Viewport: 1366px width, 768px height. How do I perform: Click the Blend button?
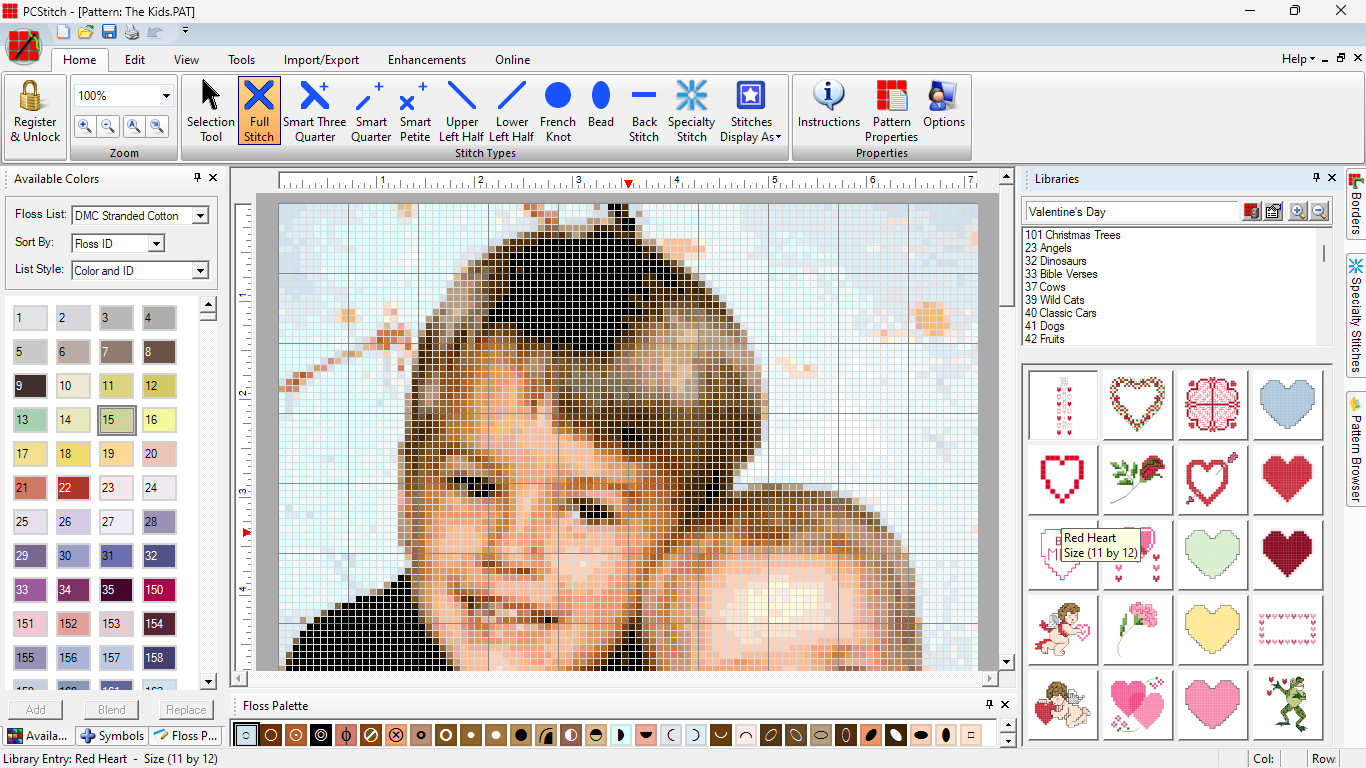click(x=110, y=709)
